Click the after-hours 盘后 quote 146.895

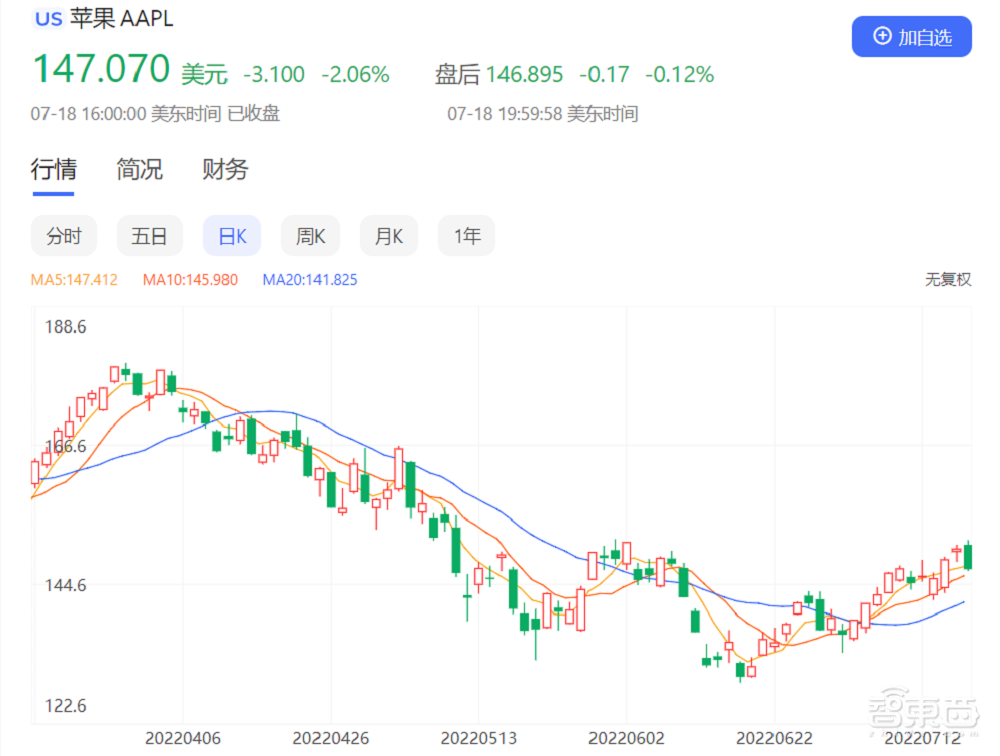coord(522,74)
